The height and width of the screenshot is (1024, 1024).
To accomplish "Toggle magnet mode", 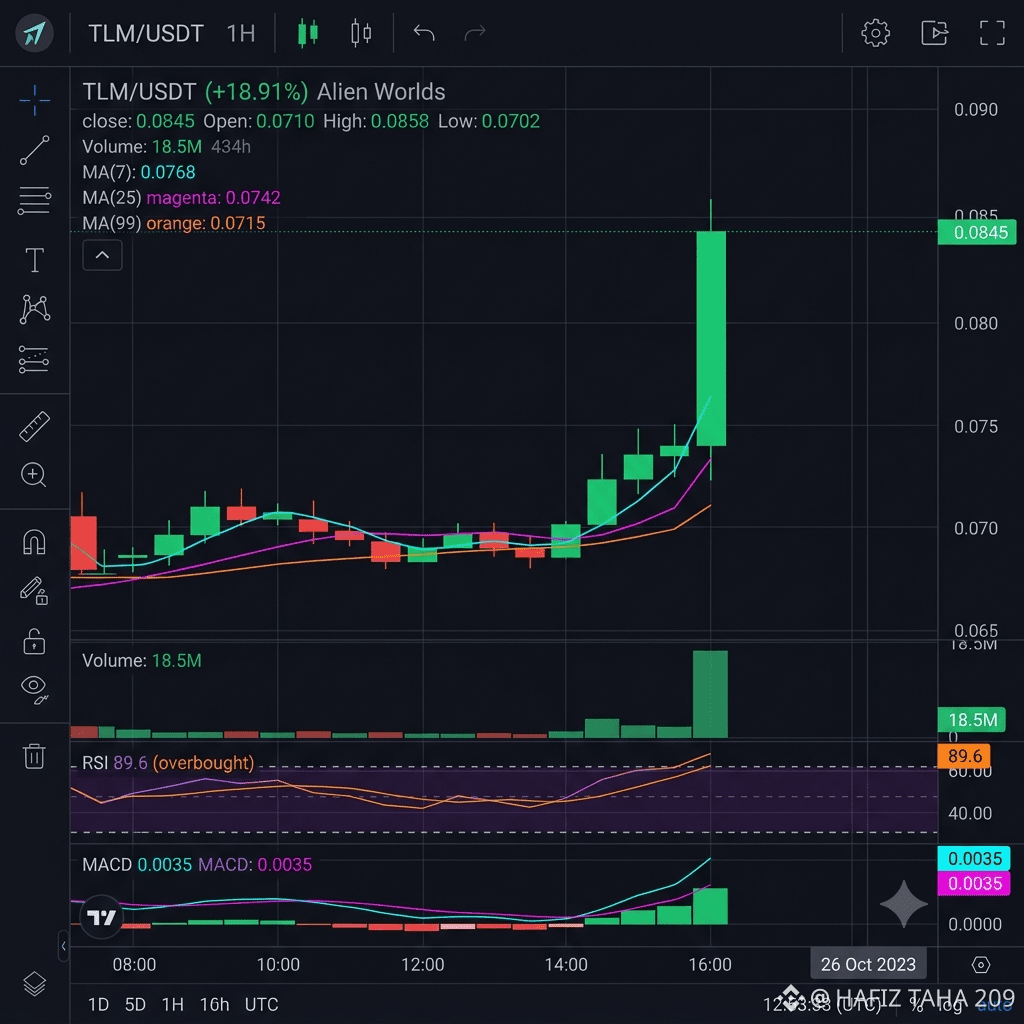I will pyautogui.click(x=34, y=541).
